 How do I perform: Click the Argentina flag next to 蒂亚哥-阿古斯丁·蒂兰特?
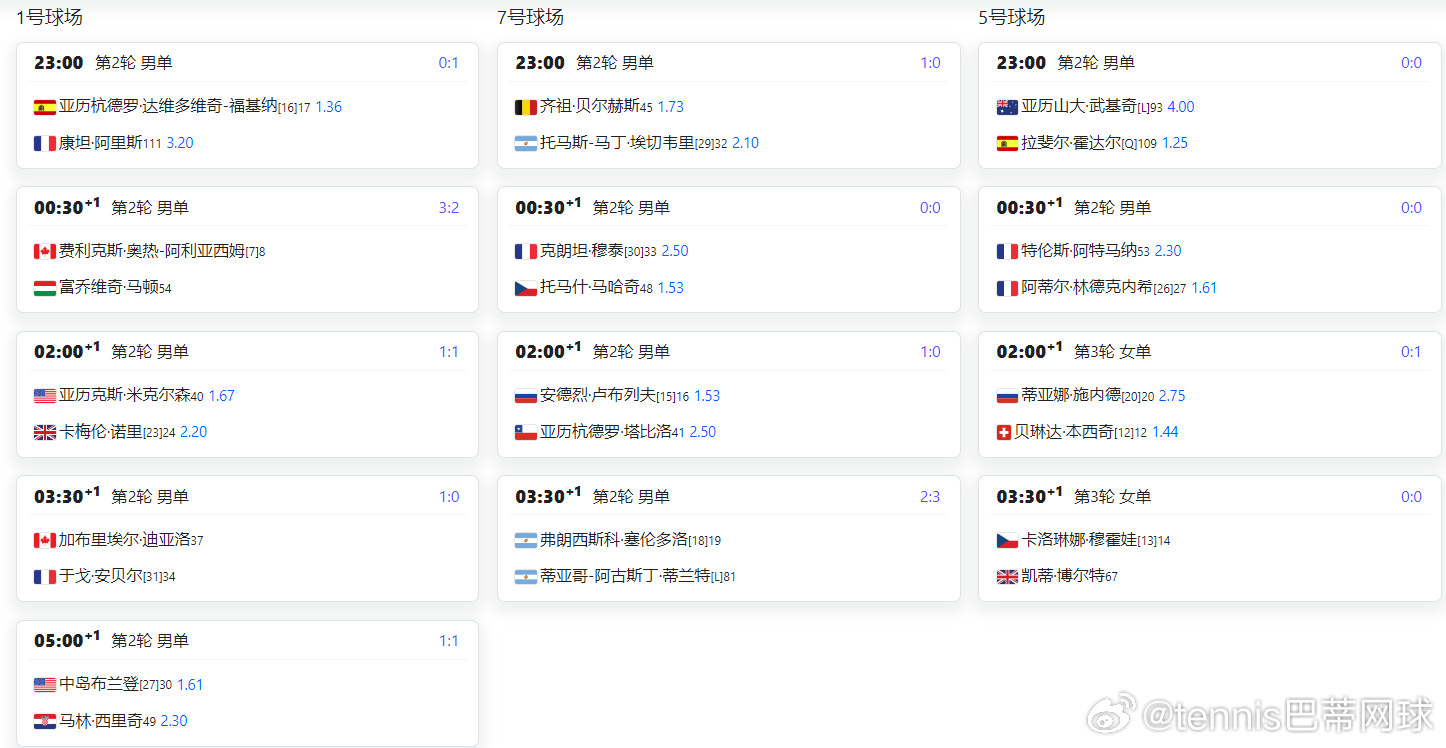526,576
